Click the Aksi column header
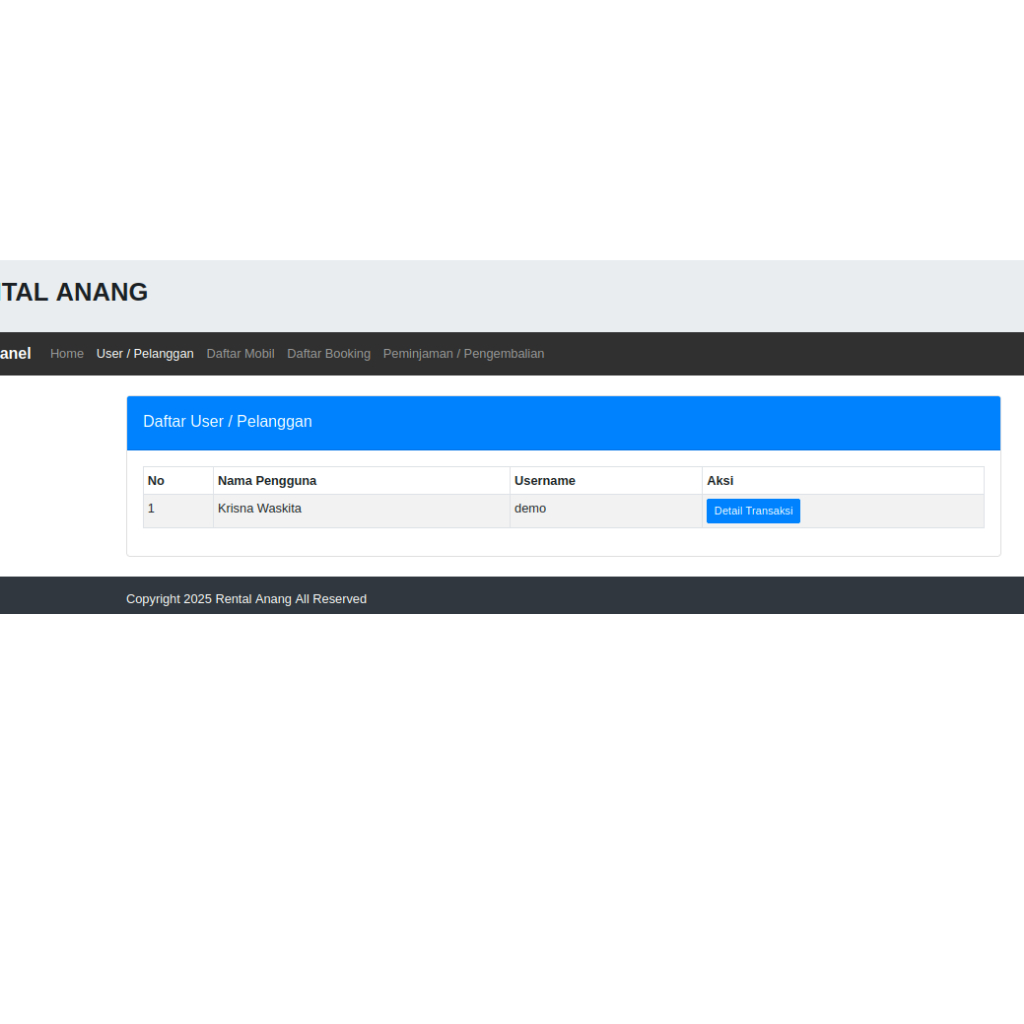 720,480
